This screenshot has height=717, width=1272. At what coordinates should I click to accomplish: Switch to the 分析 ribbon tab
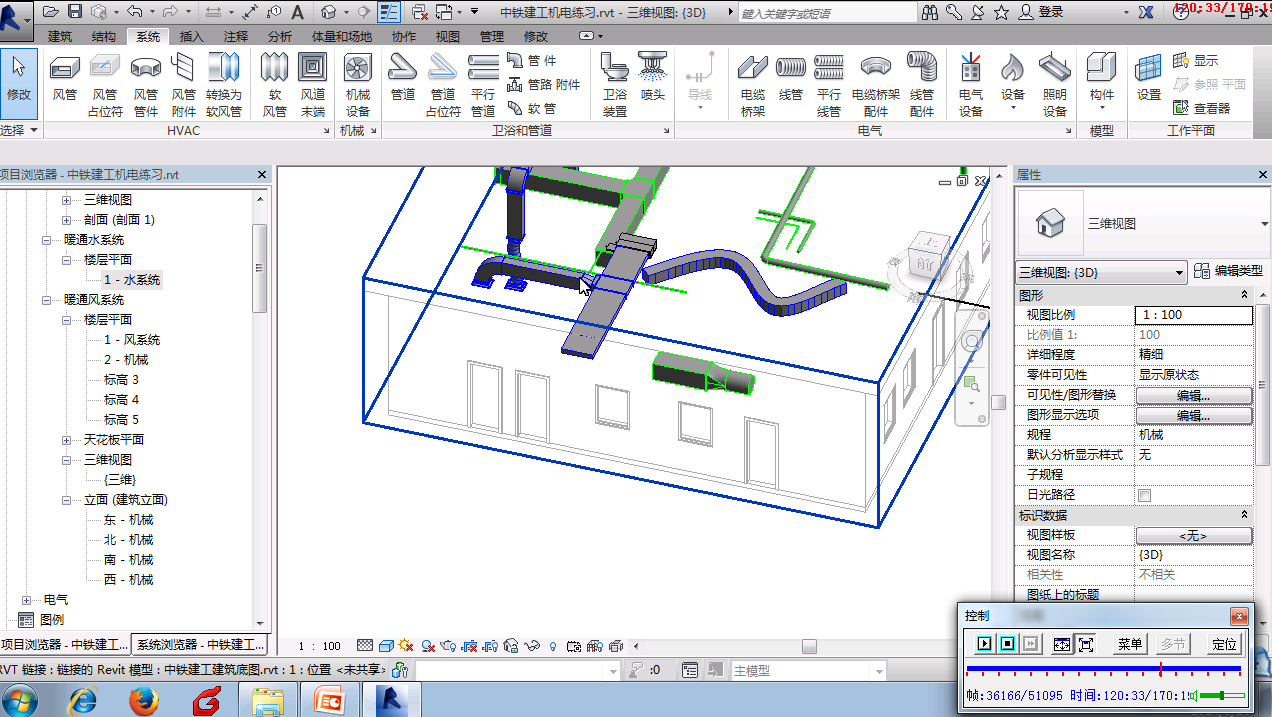tap(280, 37)
